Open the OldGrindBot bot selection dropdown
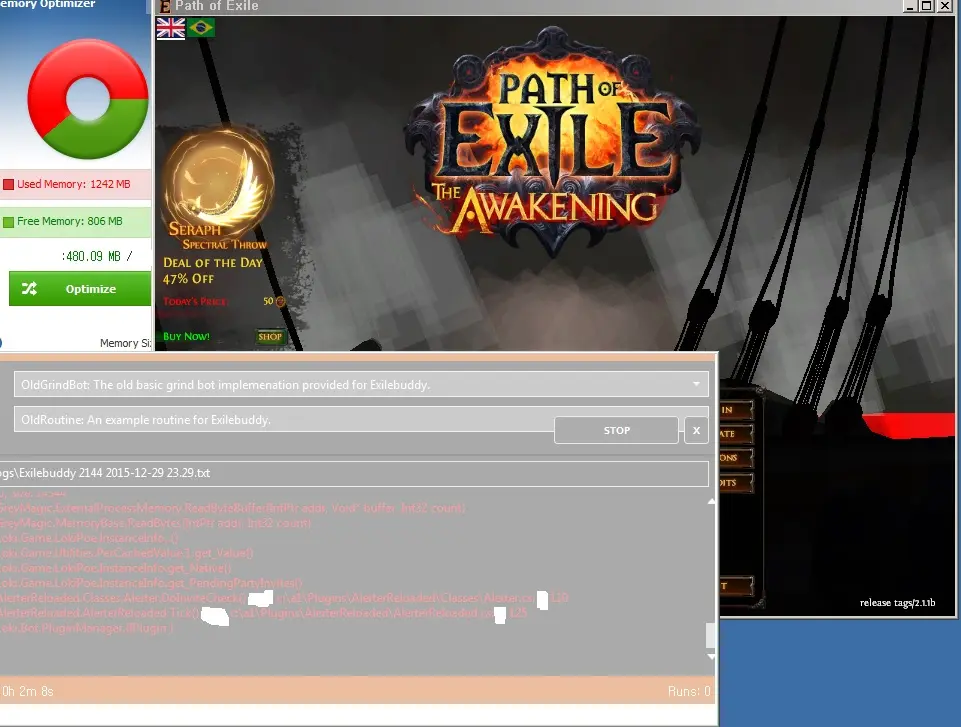This screenshot has height=727, width=961. click(x=361, y=385)
